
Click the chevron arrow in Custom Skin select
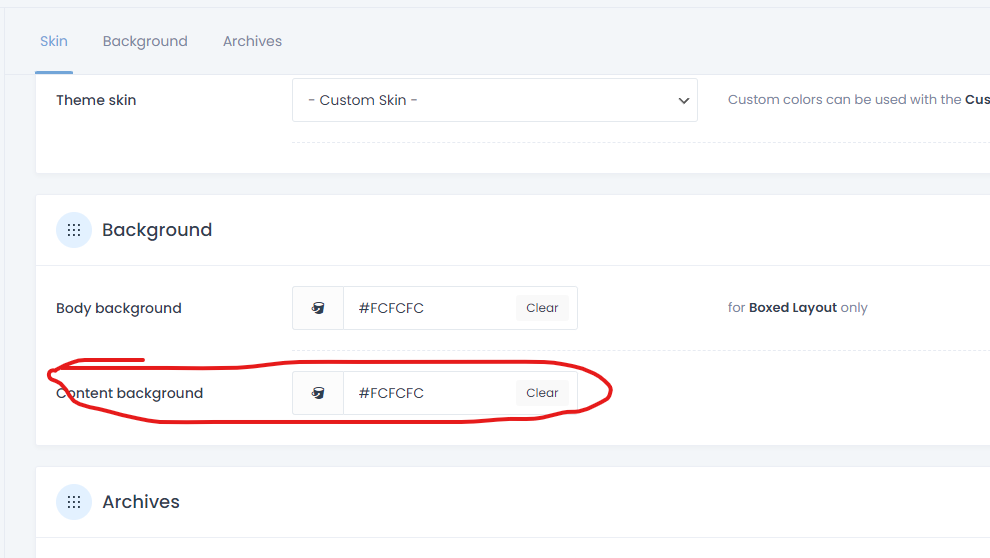click(x=684, y=101)
